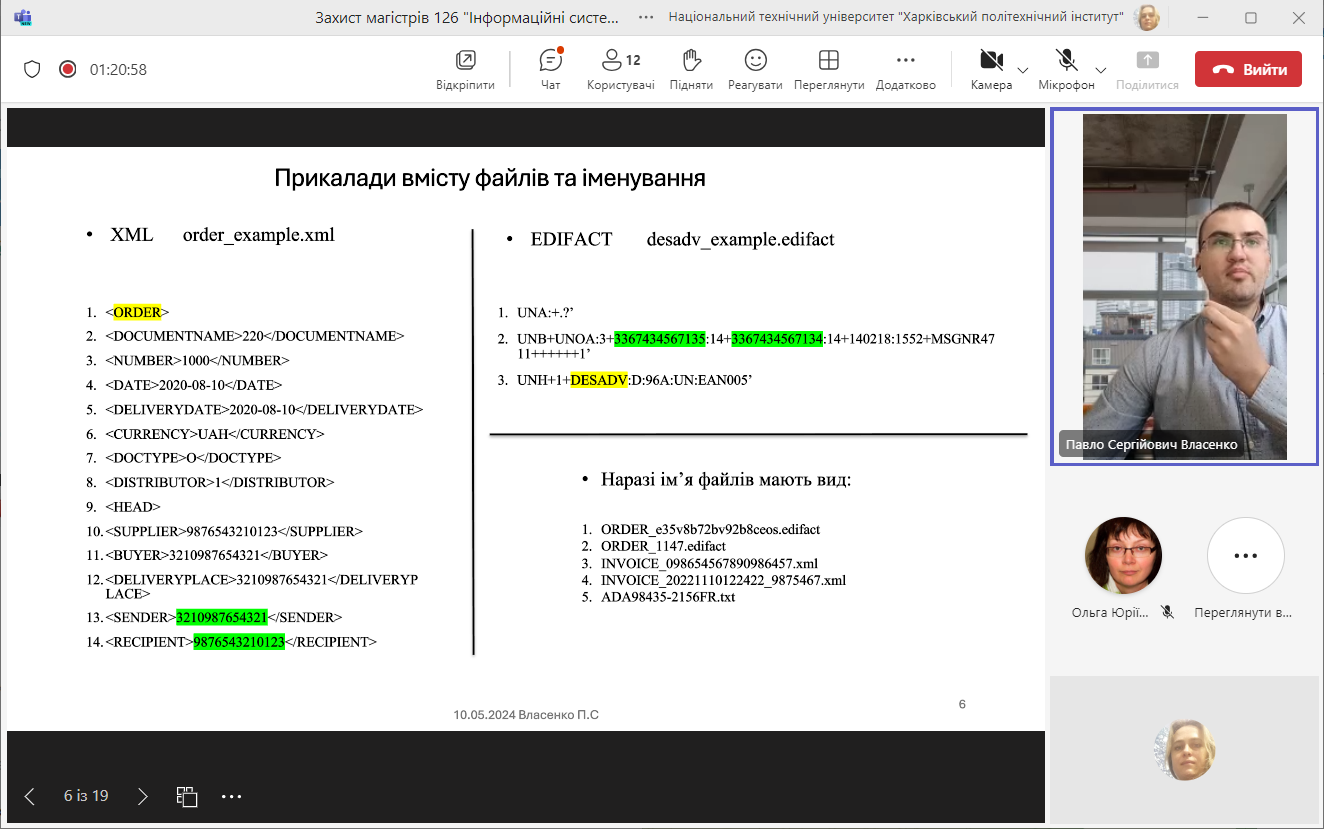
Task: Click the shield security icon
Action: pos(32,69)
